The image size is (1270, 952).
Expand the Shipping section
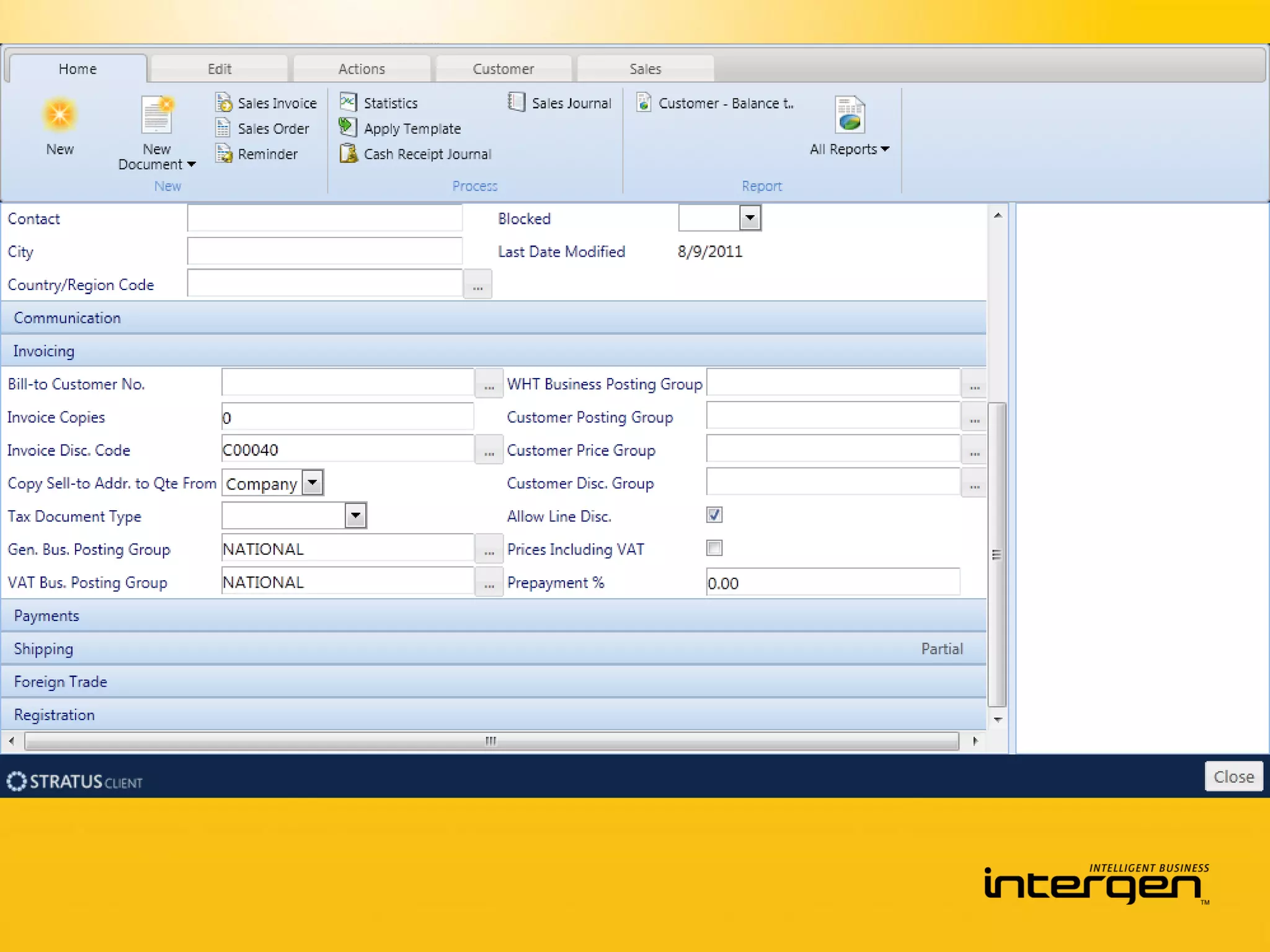494,649
